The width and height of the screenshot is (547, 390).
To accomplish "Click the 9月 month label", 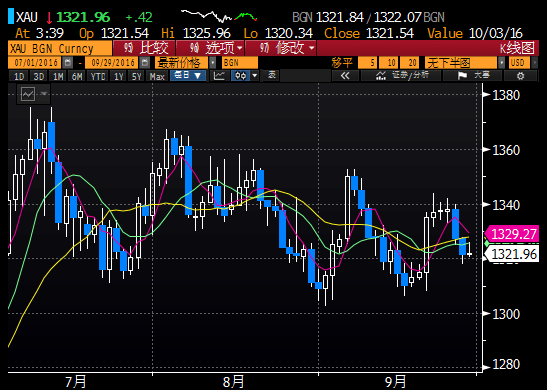I will [x=395, y=382].
